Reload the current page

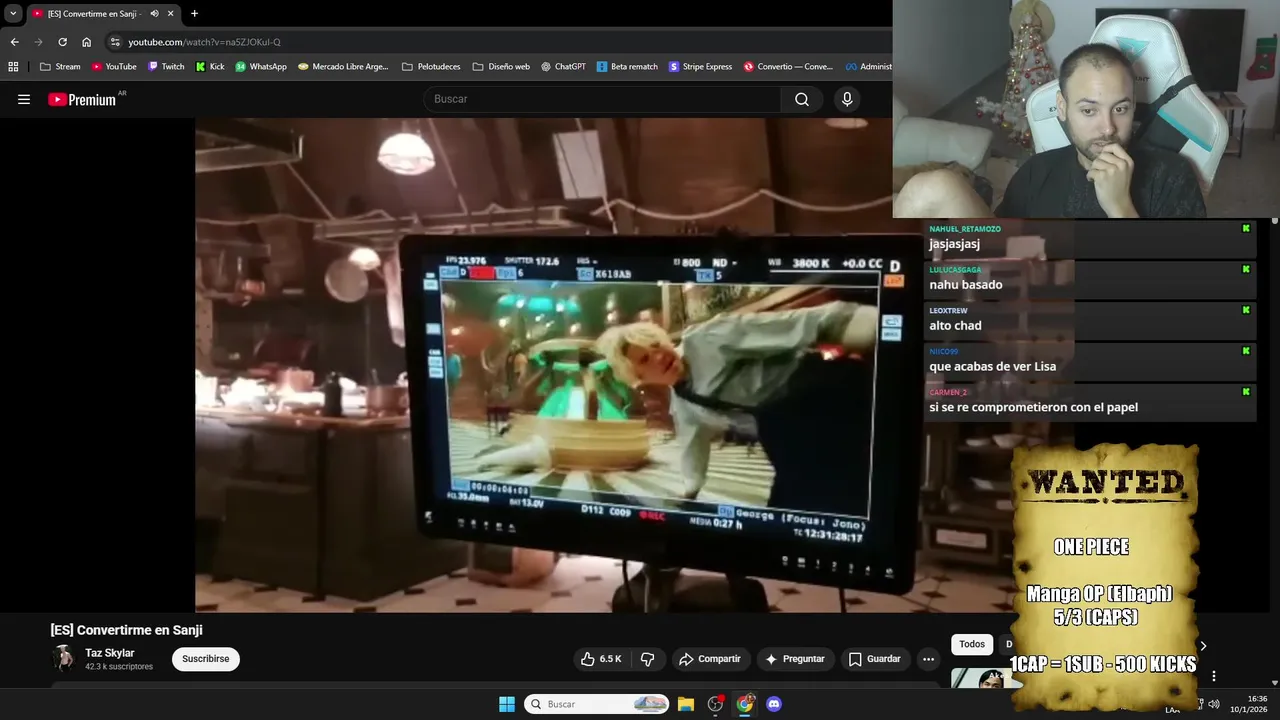[x=62, y=42]
